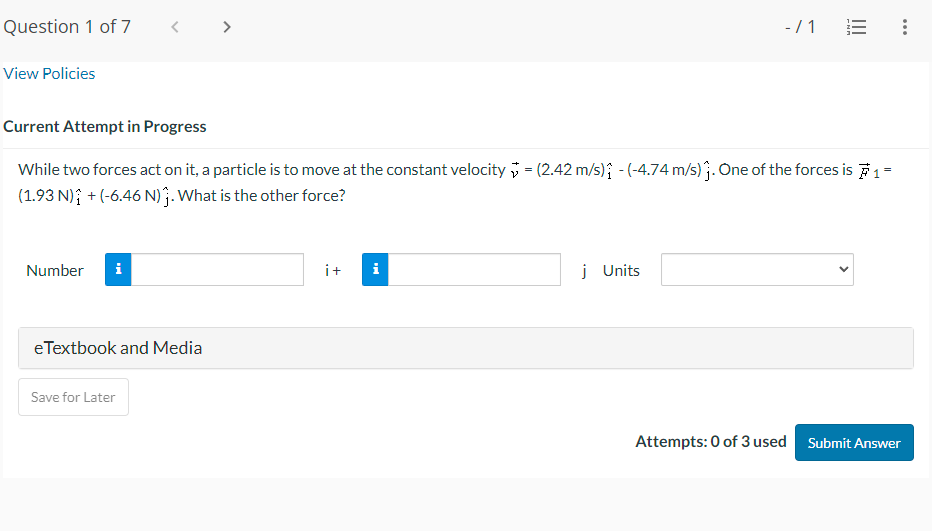Go to the previous question arrow
The height and width of the screenshot is (531, 932).
click(175, 27)
